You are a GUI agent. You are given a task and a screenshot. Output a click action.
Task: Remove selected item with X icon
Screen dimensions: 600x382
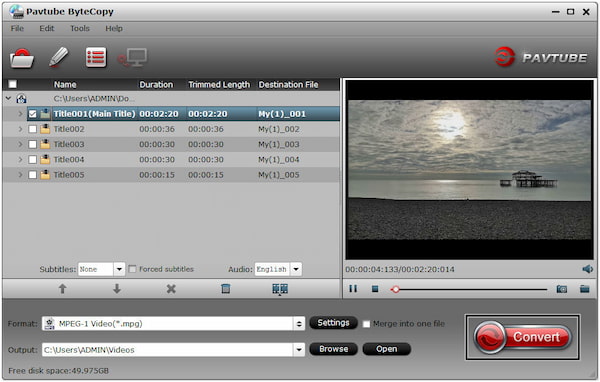pos(171,289)
